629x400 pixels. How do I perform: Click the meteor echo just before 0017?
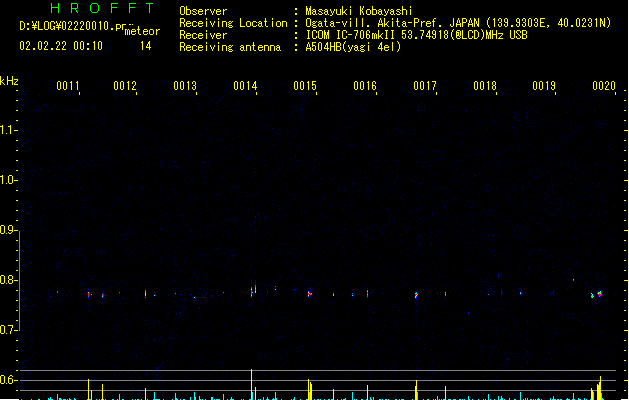(416, 295)
